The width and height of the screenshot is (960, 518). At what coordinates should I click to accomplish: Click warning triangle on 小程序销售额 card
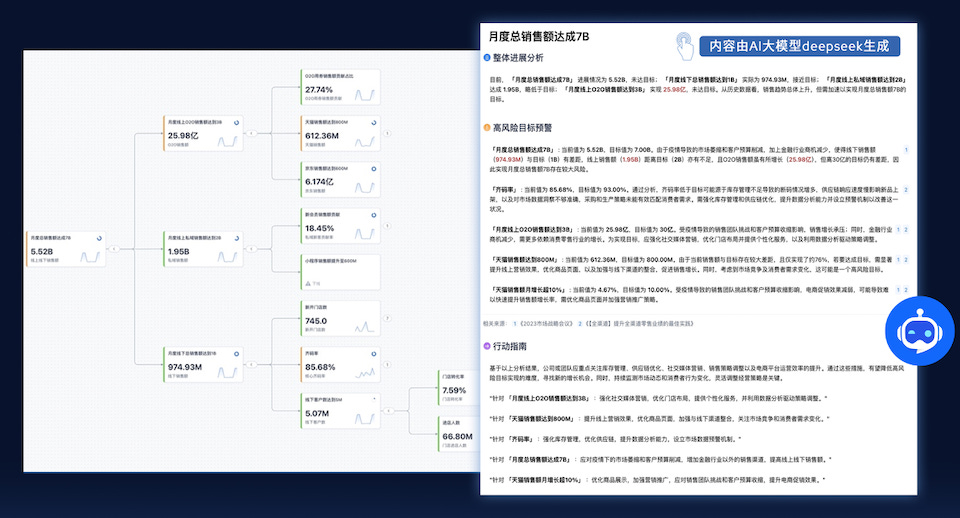[x=308, y=283]
